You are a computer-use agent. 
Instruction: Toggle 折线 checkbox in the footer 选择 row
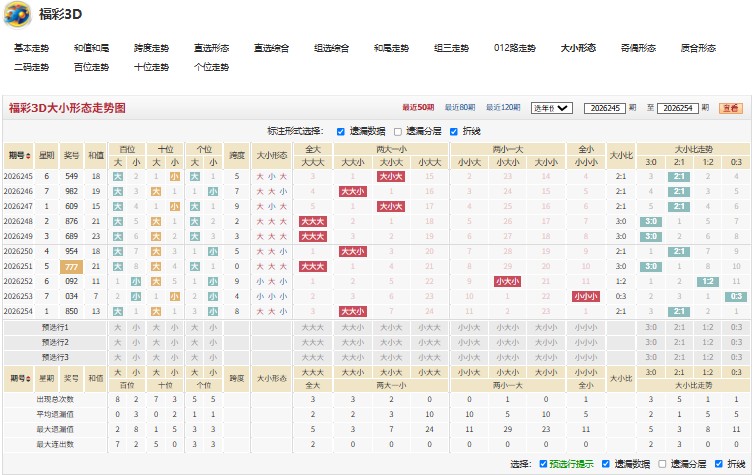point(718,464)
